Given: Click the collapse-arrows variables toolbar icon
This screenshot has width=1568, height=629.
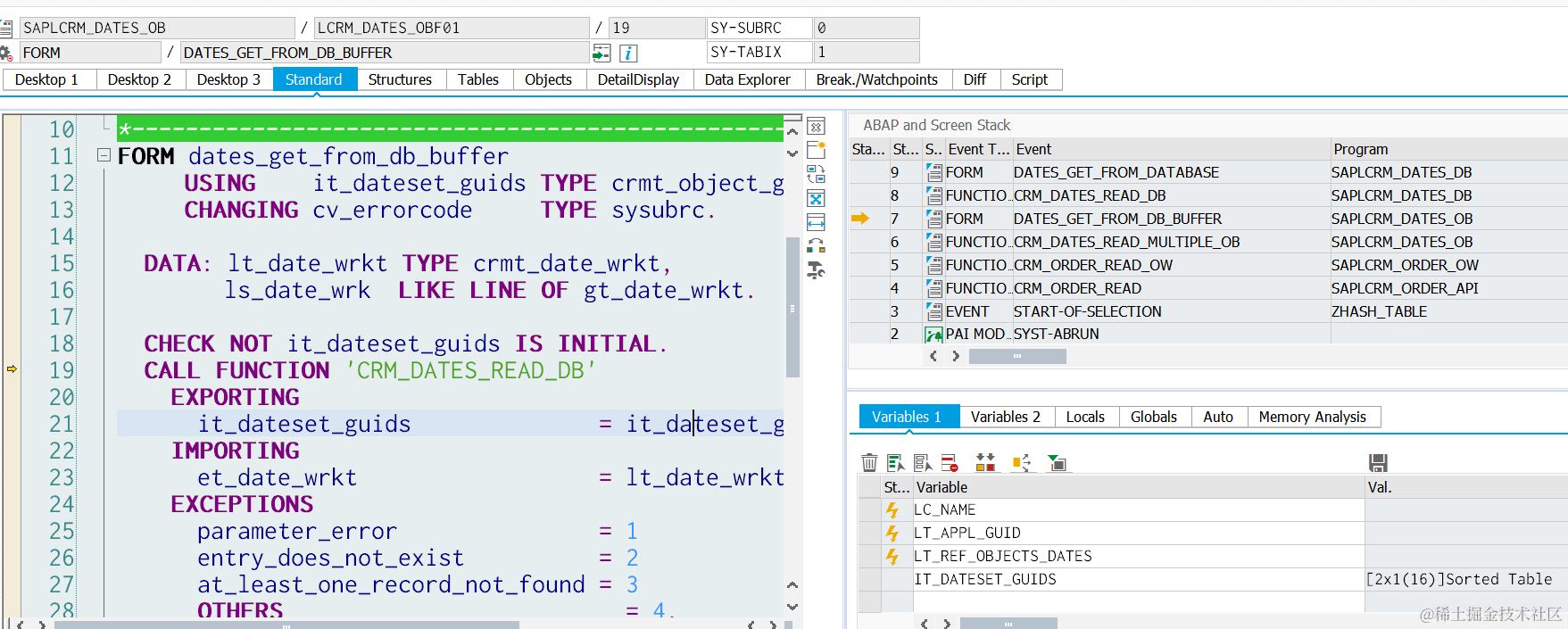Looking at the screenshot, I should (x=985, y=462).
